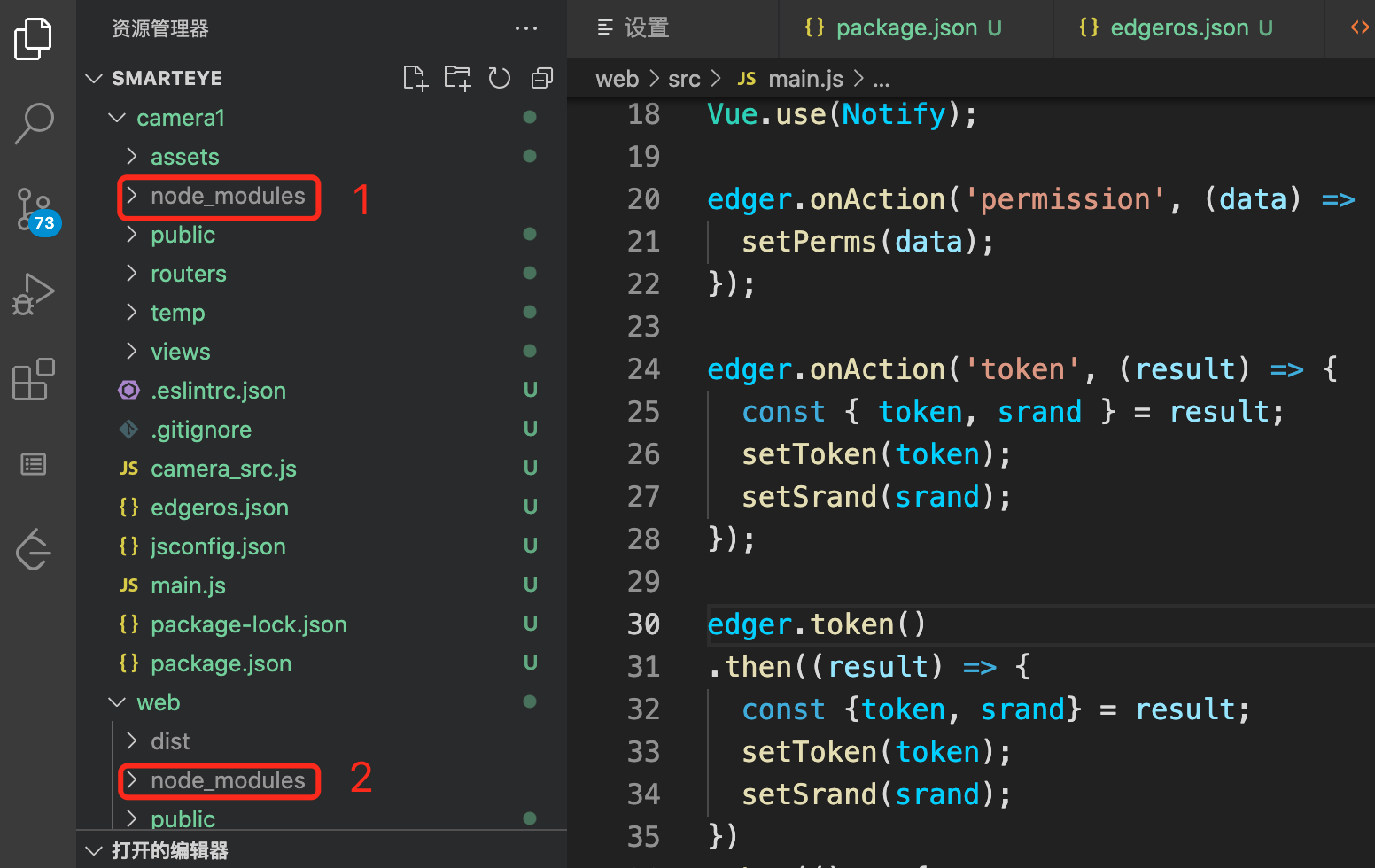This screenshot has width=1375, height=868.
Task: Collapse the 打开的编辑器 section
Action: coord(94,850)
